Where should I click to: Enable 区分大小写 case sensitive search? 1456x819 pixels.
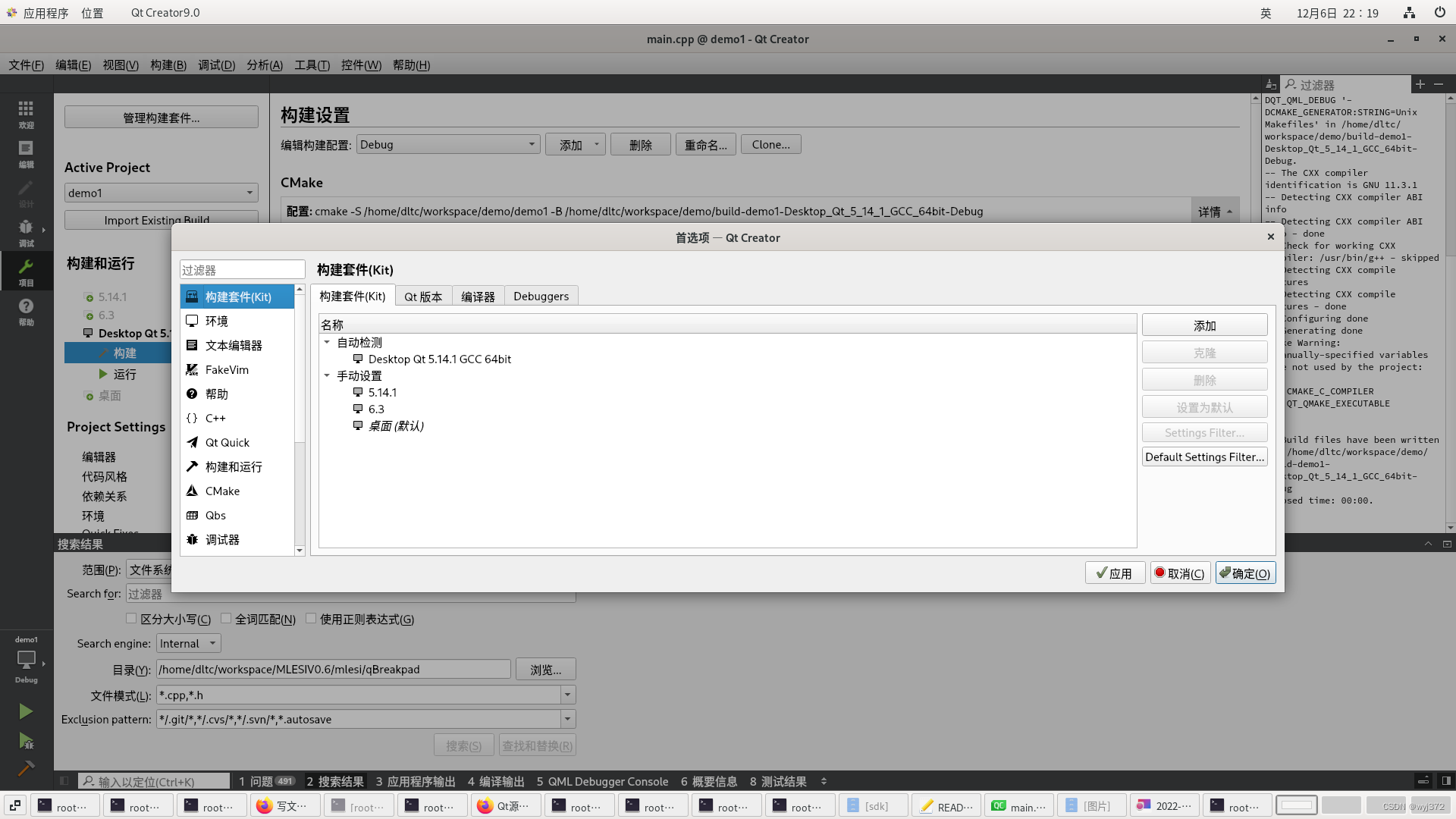(x=131, y=618)
